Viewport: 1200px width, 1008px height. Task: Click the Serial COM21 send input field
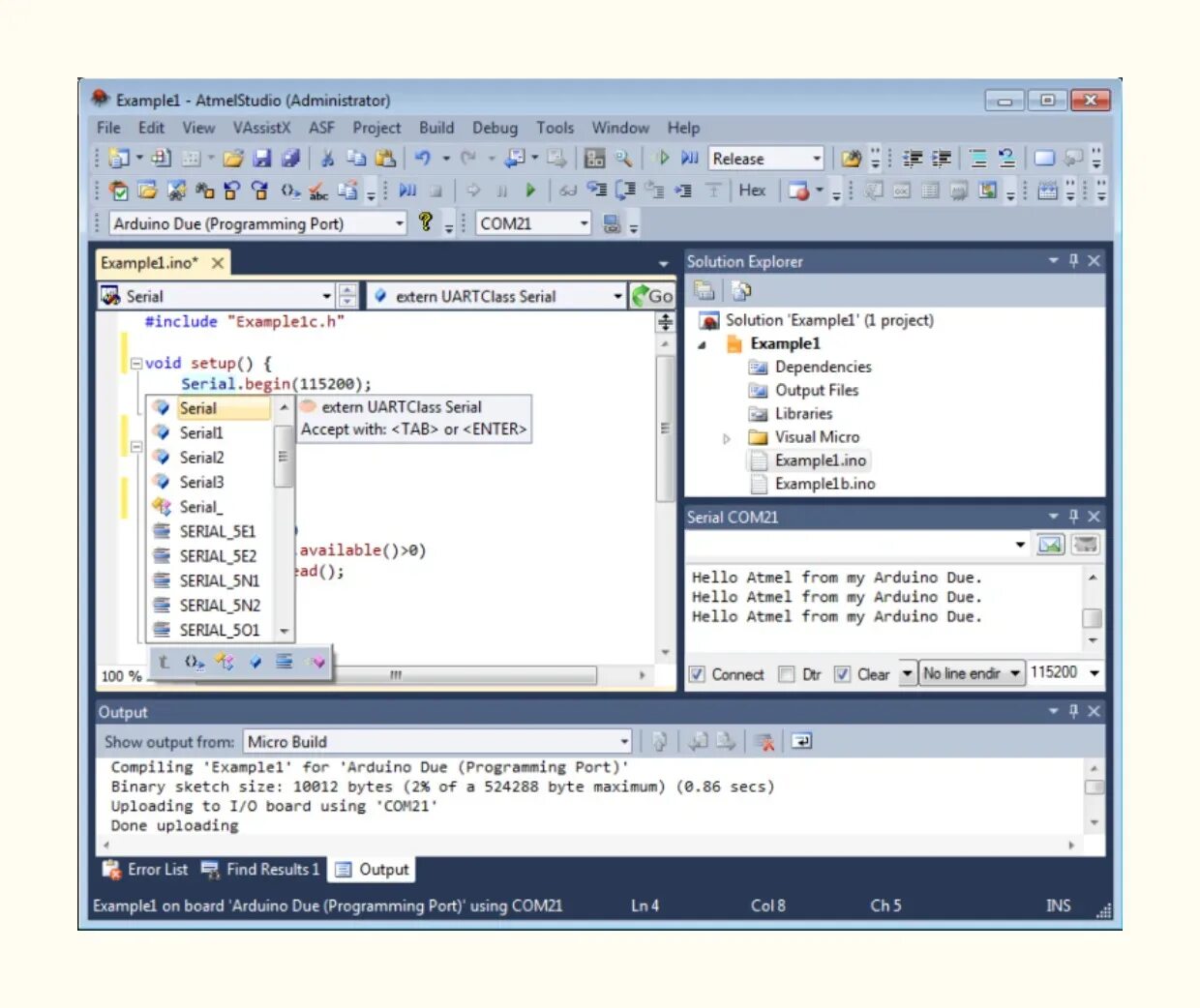click(x=858, y=545)
